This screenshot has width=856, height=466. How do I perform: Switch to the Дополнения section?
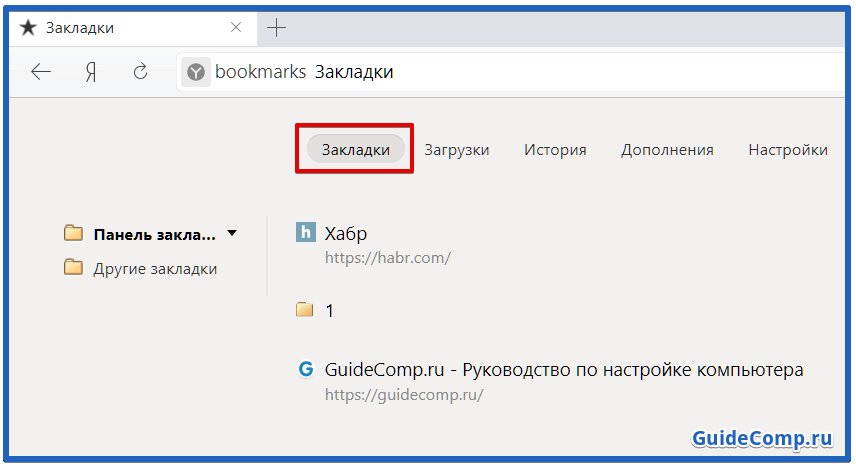[667, 150]
